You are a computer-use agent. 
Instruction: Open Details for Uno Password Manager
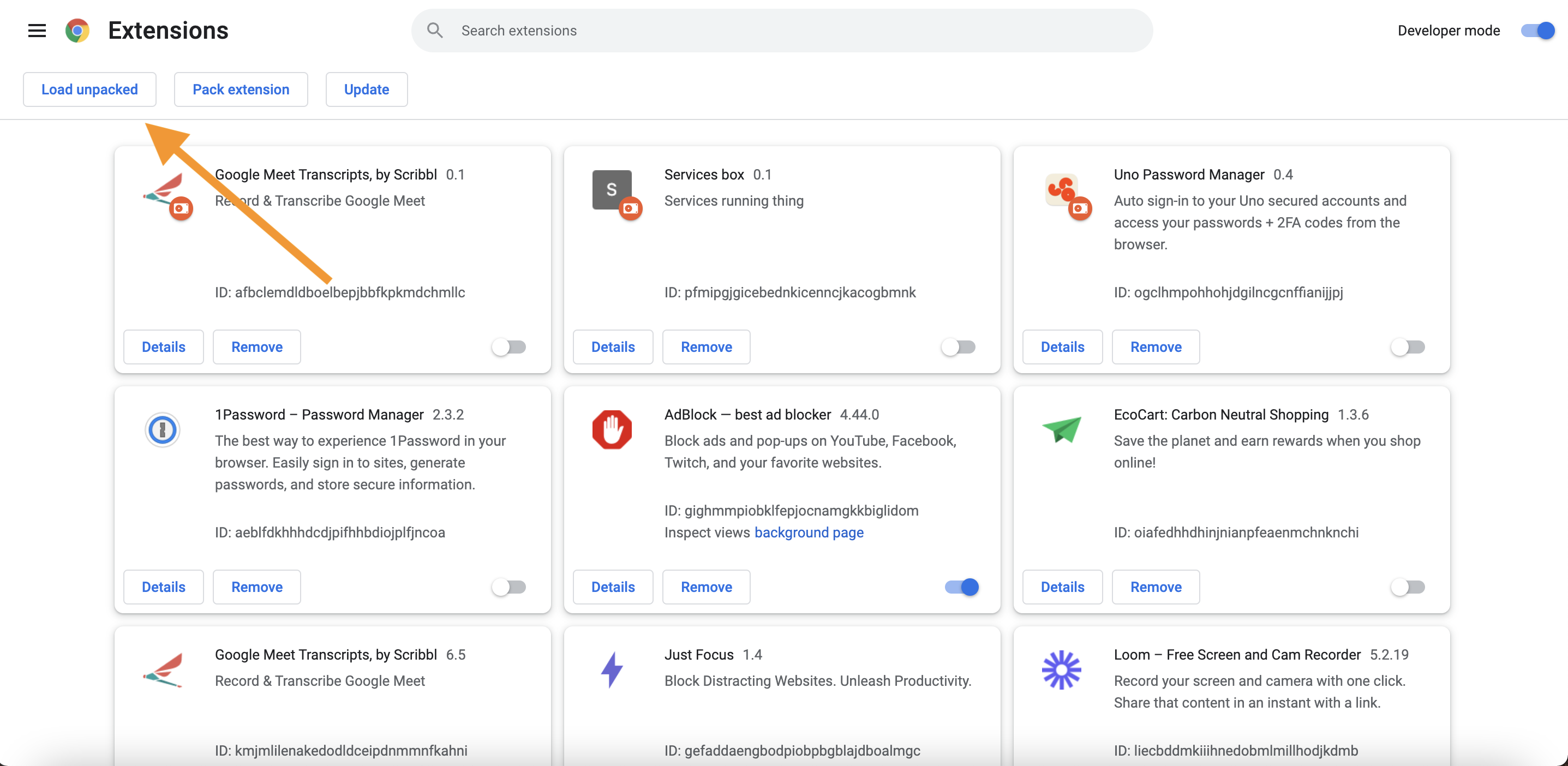pyautogui.click(x=1063, y=347)
